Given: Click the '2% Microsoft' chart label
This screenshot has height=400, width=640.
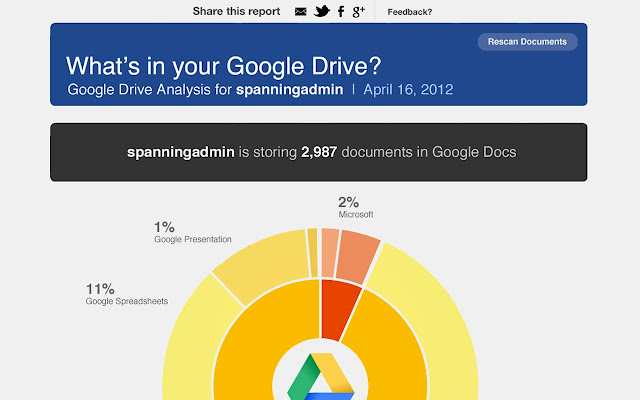Looking at the screenshot, I should [x=356, y=207].
